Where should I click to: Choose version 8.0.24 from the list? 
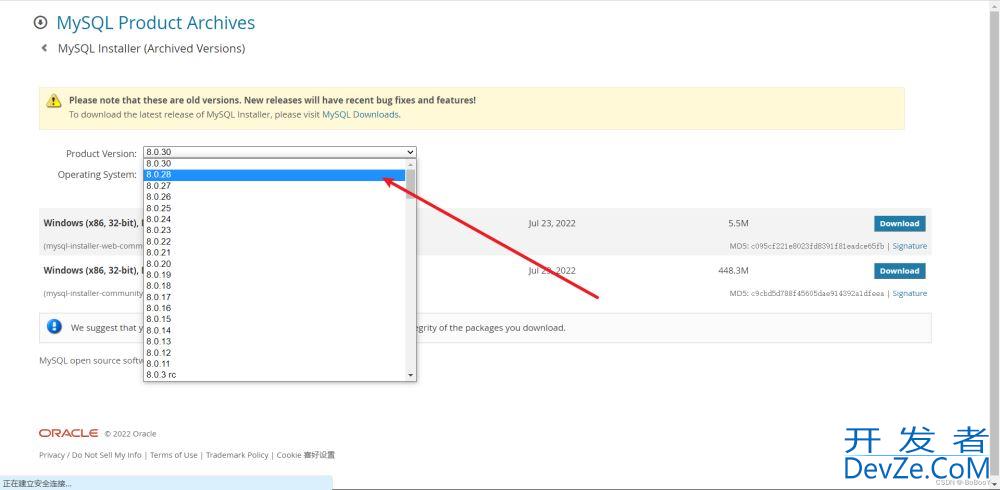[274, 219]
